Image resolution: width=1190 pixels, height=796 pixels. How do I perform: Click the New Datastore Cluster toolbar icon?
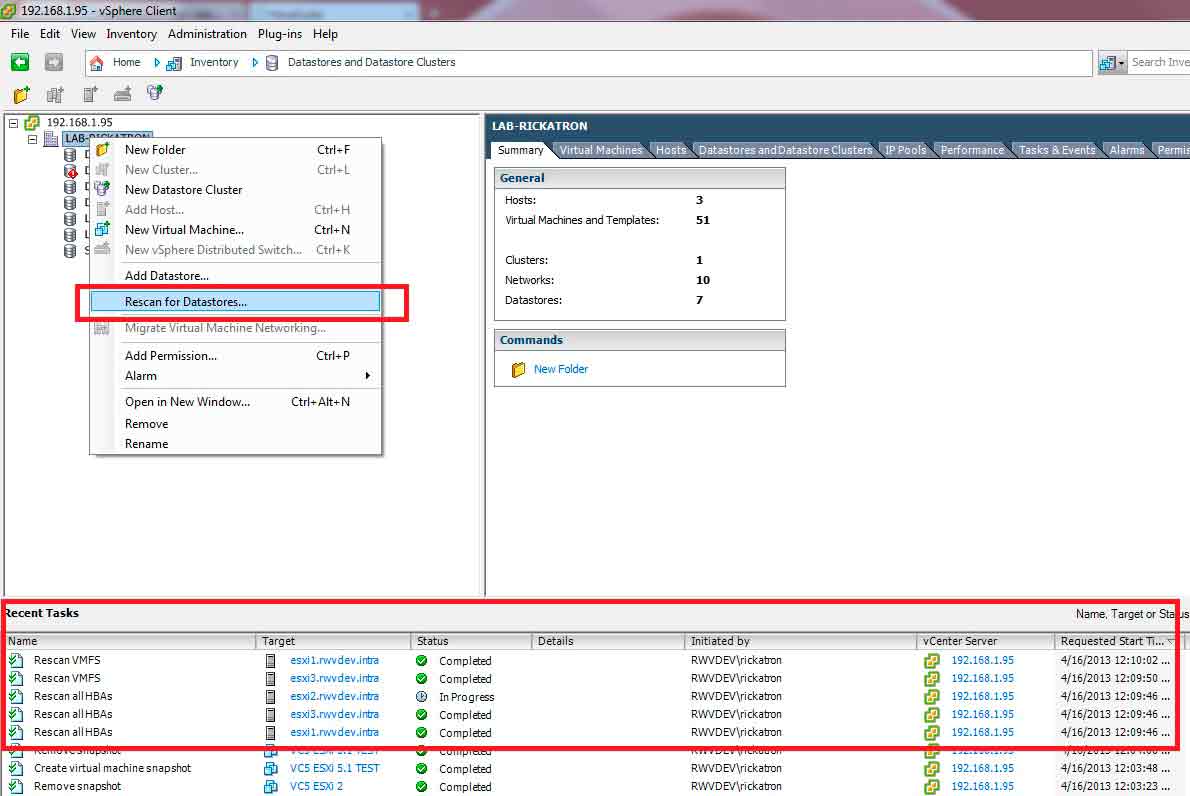tap(155, 93)
